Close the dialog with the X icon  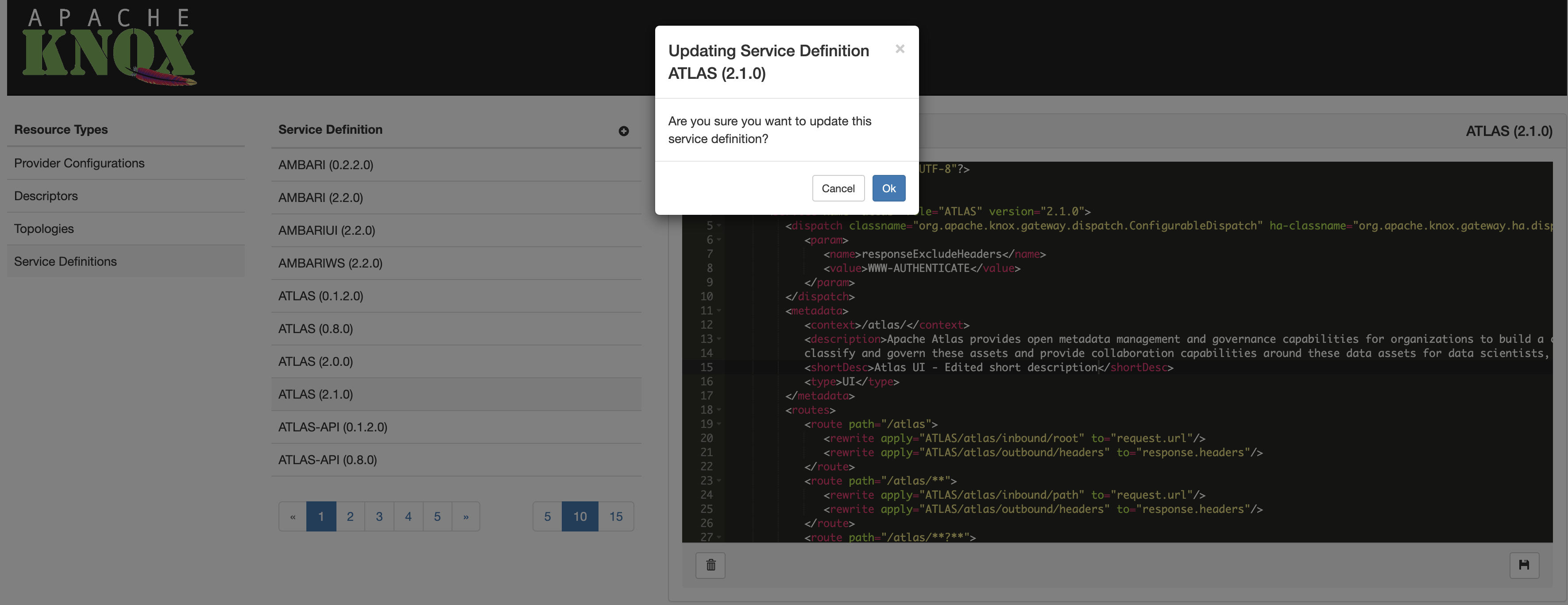900,49
